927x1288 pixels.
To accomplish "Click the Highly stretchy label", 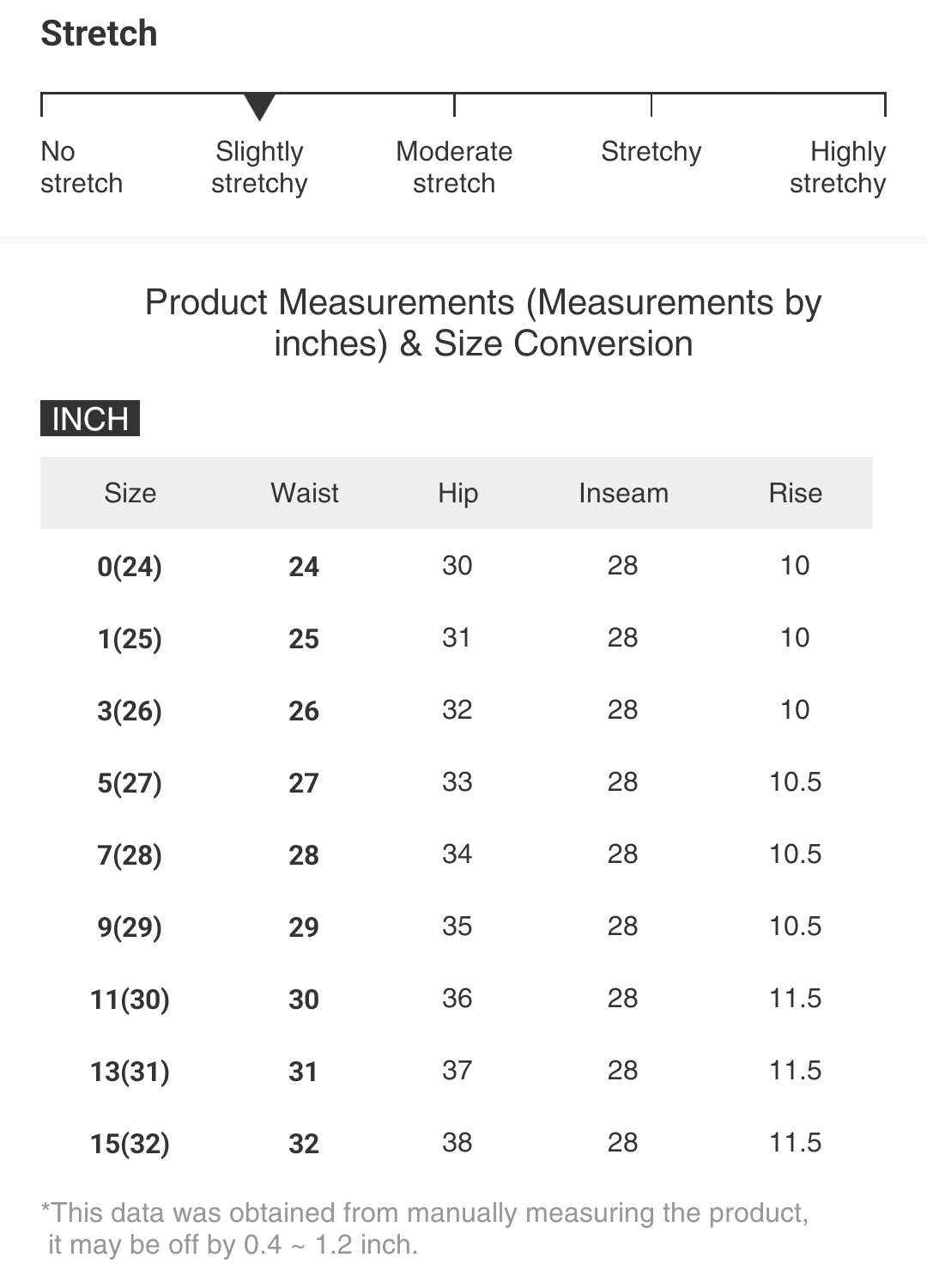I will pos(838,167).
